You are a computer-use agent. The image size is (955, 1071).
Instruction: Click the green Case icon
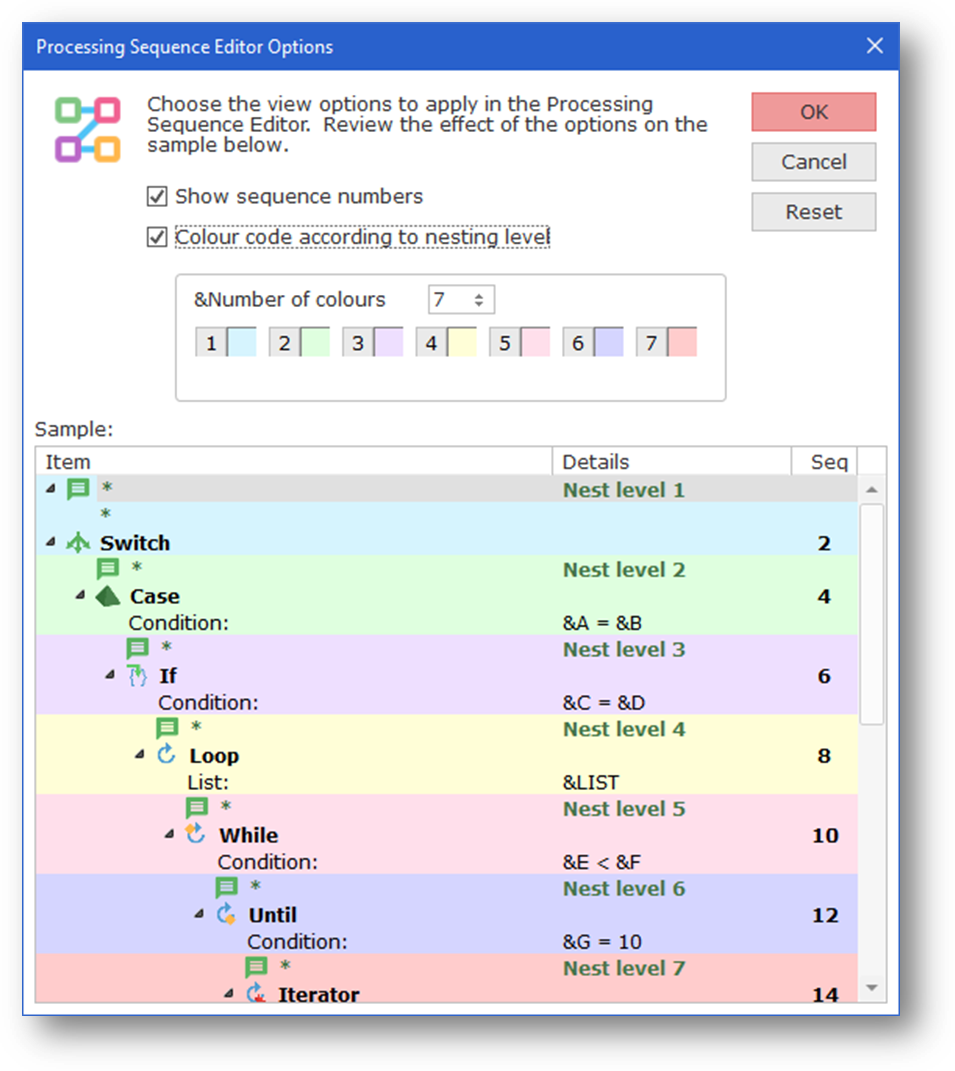click(108, 596)
